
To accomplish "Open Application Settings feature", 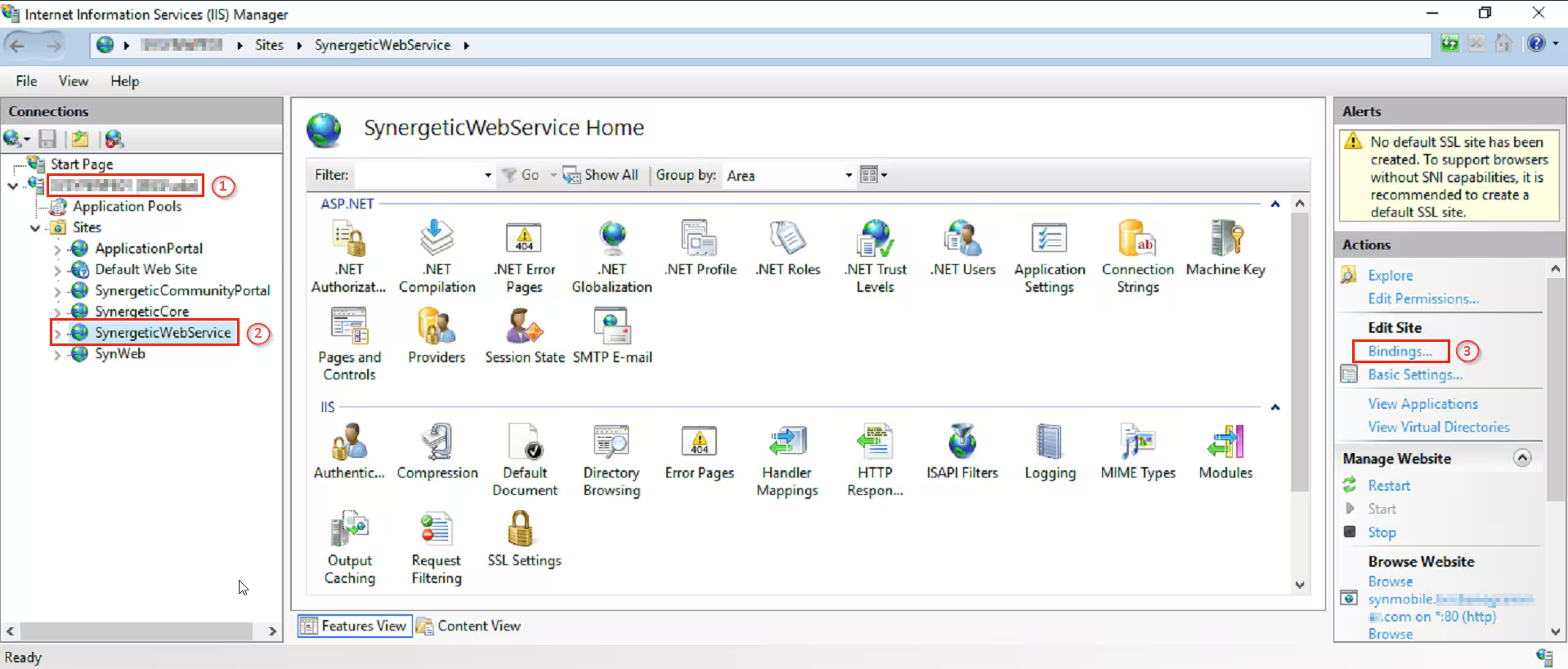I will pos(1050,256).
